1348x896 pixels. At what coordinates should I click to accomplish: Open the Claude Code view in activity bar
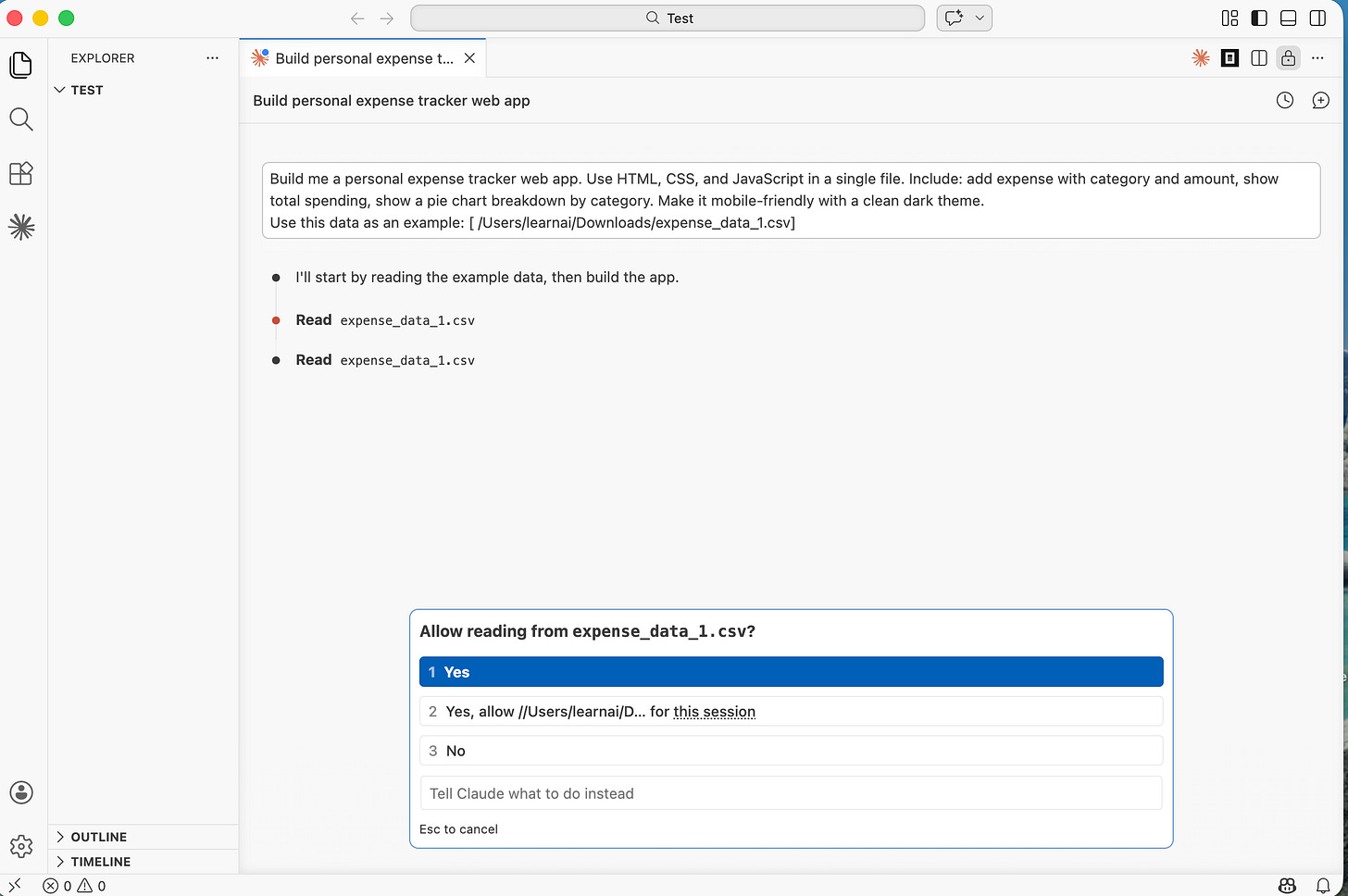coord(21,227)
